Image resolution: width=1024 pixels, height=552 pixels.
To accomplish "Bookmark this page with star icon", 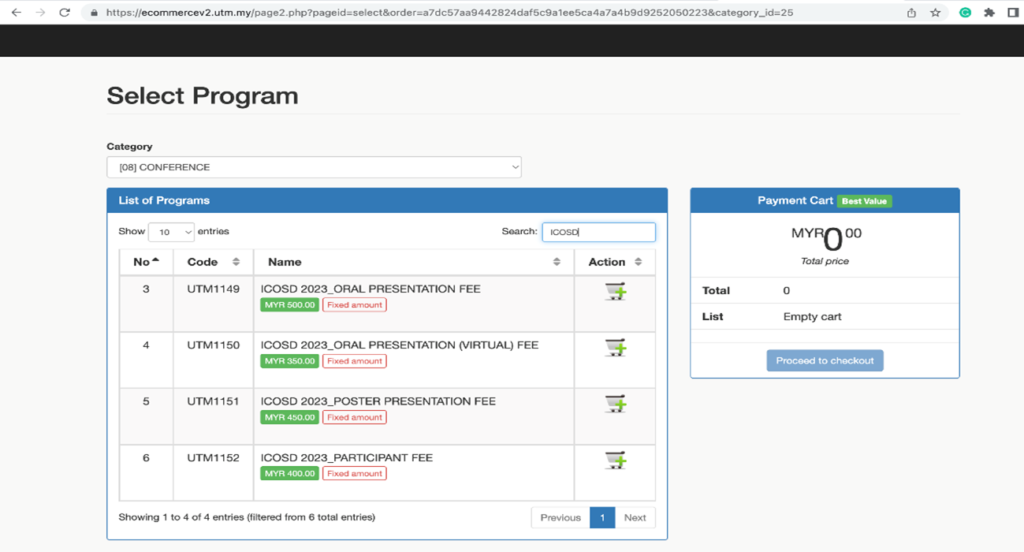I will [x=935, y=13].
